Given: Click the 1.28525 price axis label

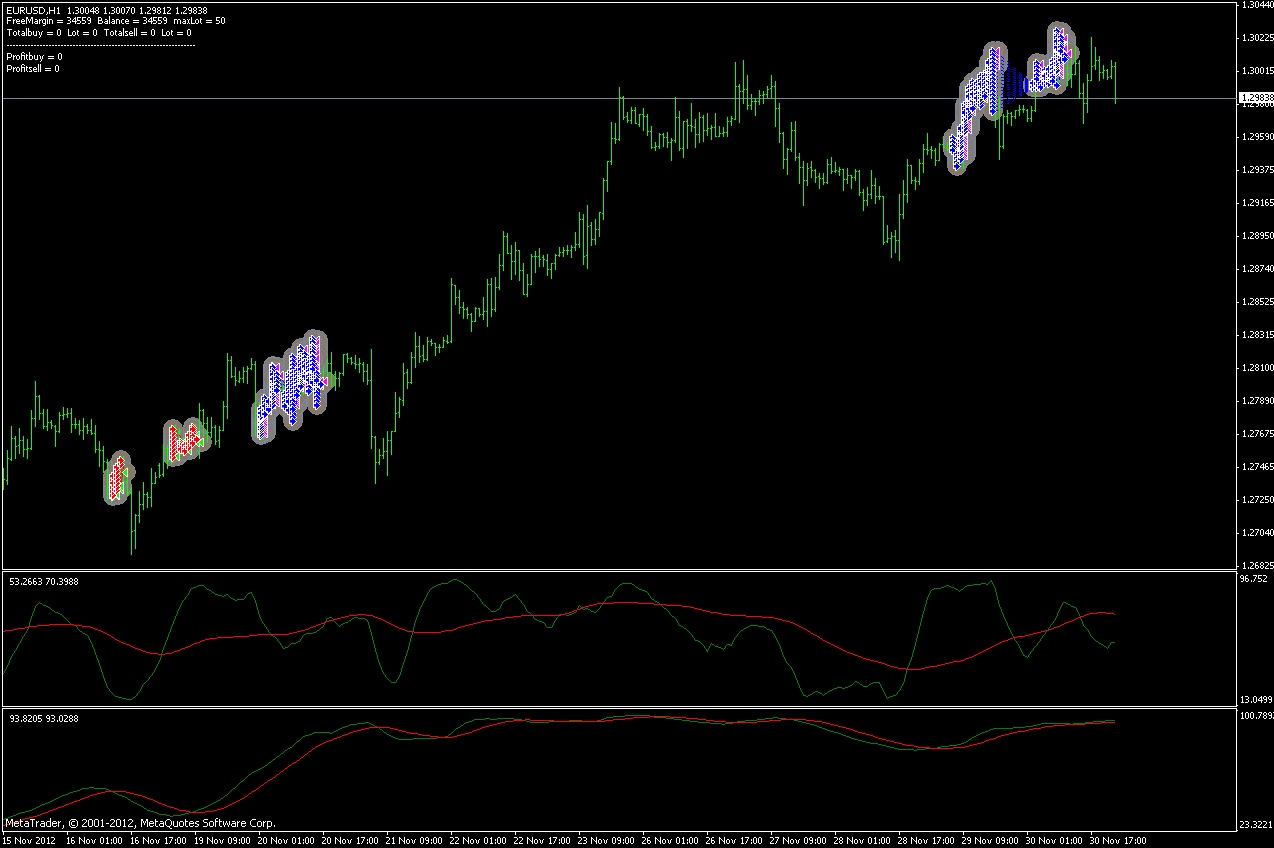Looking at the screenshot, I should (1256, 302).
